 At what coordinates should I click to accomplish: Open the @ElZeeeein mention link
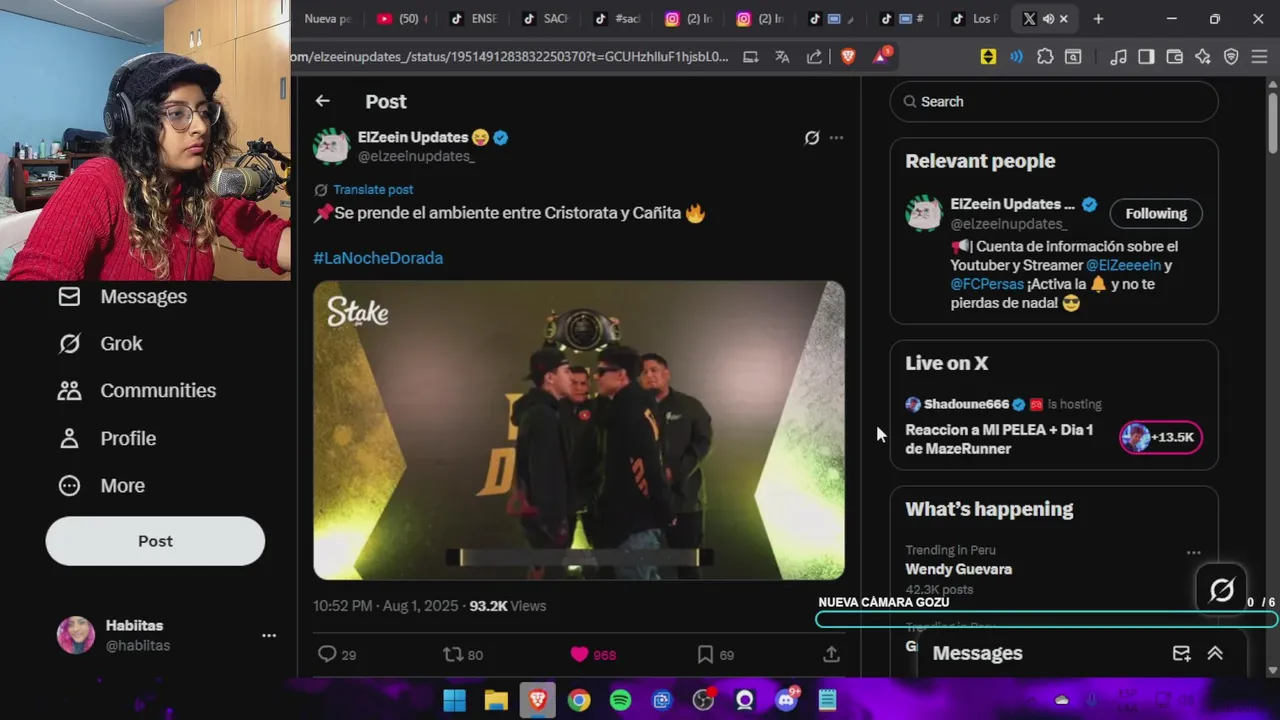(x=1124, y=265)
